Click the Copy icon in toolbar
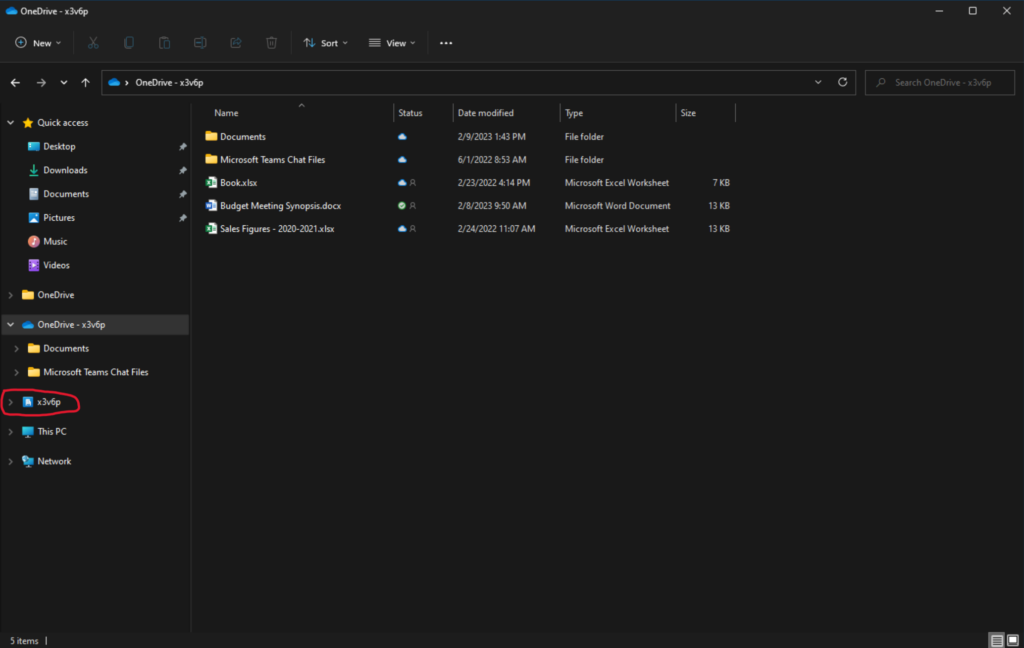Image resolution: width=1024 pixels, height=648 pixels. coord(129,43)
